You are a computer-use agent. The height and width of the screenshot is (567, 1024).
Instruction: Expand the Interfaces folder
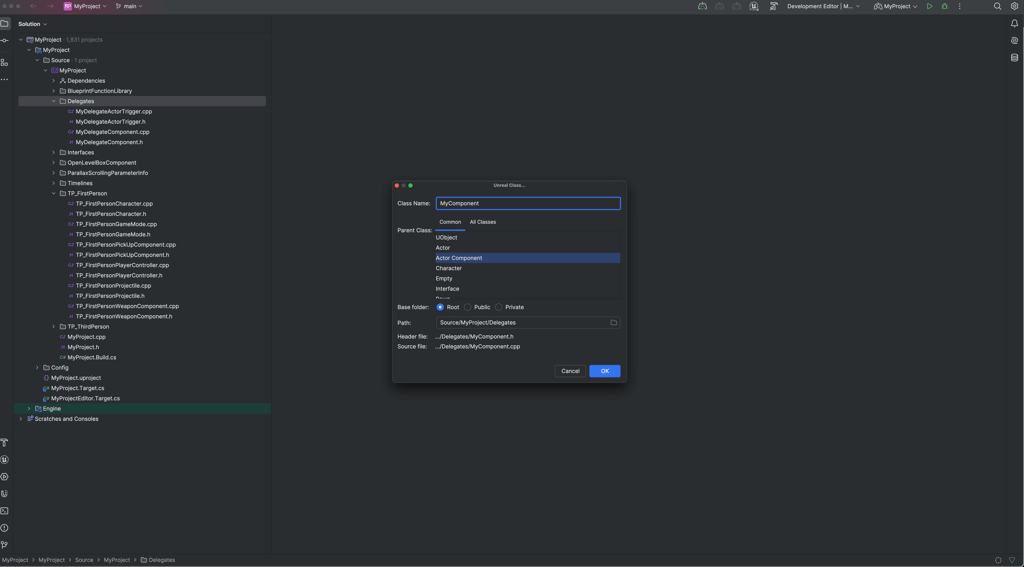click(54, 152)
